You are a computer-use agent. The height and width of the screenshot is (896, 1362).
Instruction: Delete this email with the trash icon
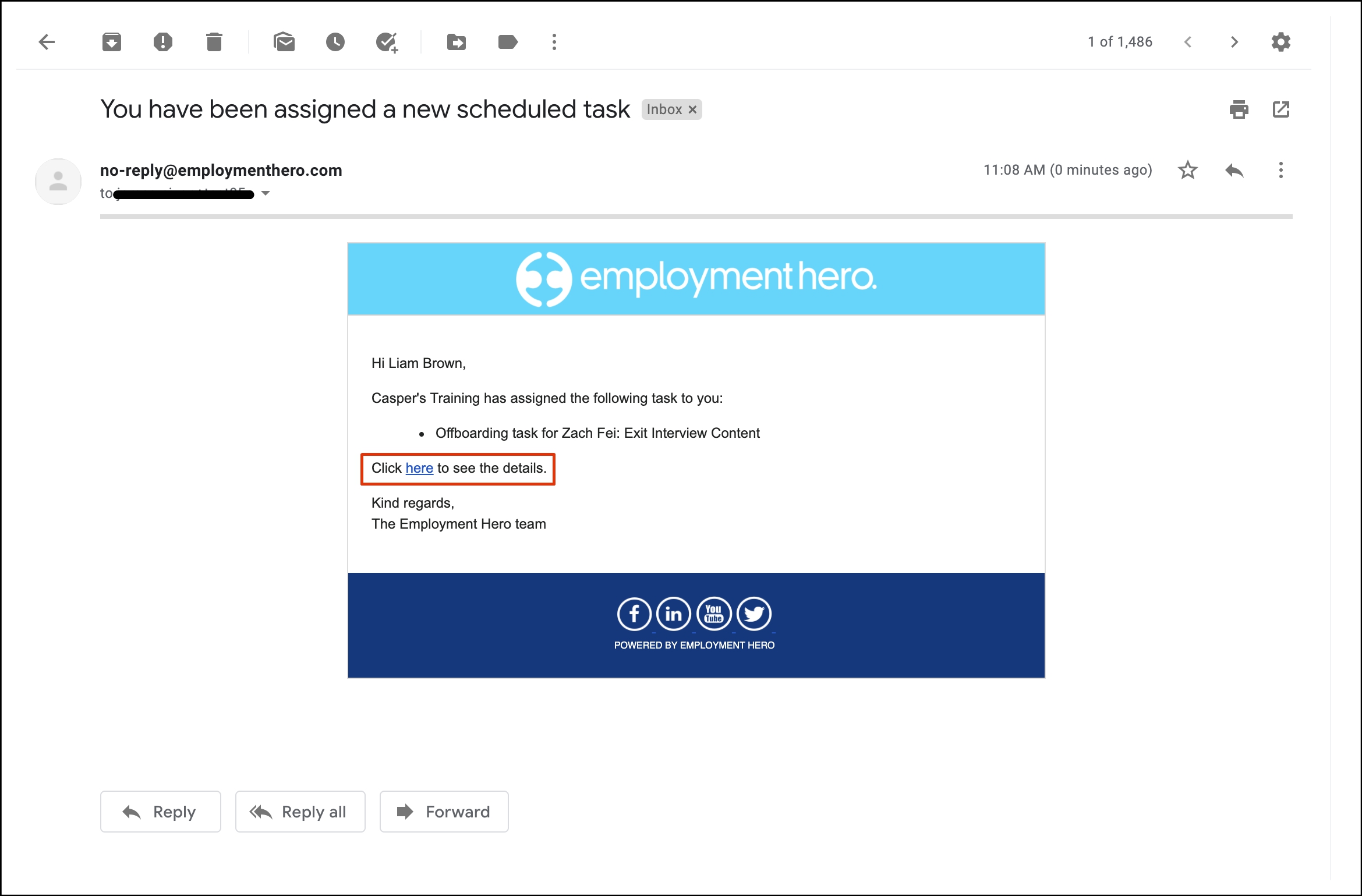(x=214, y=42)
